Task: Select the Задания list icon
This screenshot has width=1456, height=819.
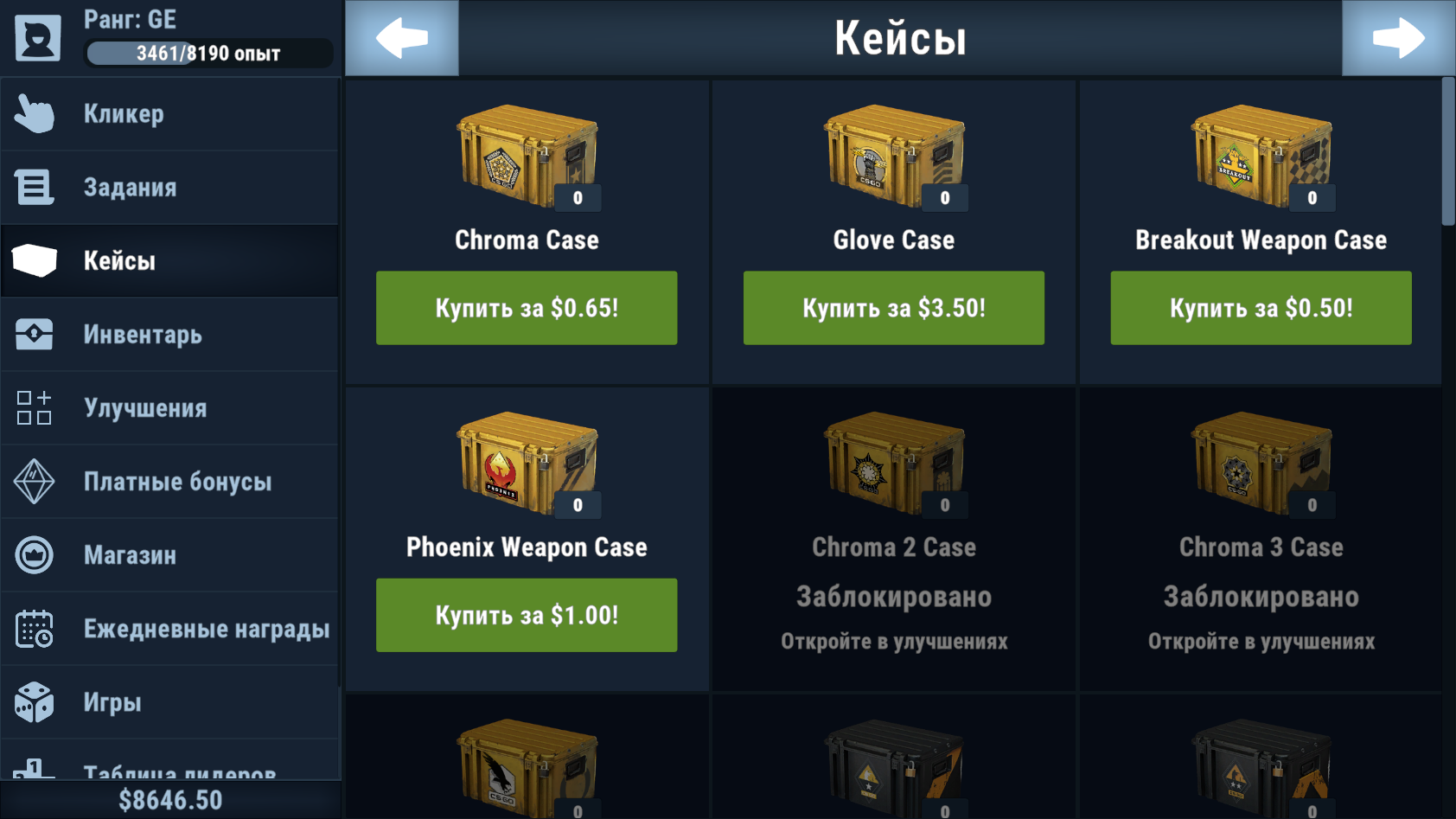Action: click(35, 188)
